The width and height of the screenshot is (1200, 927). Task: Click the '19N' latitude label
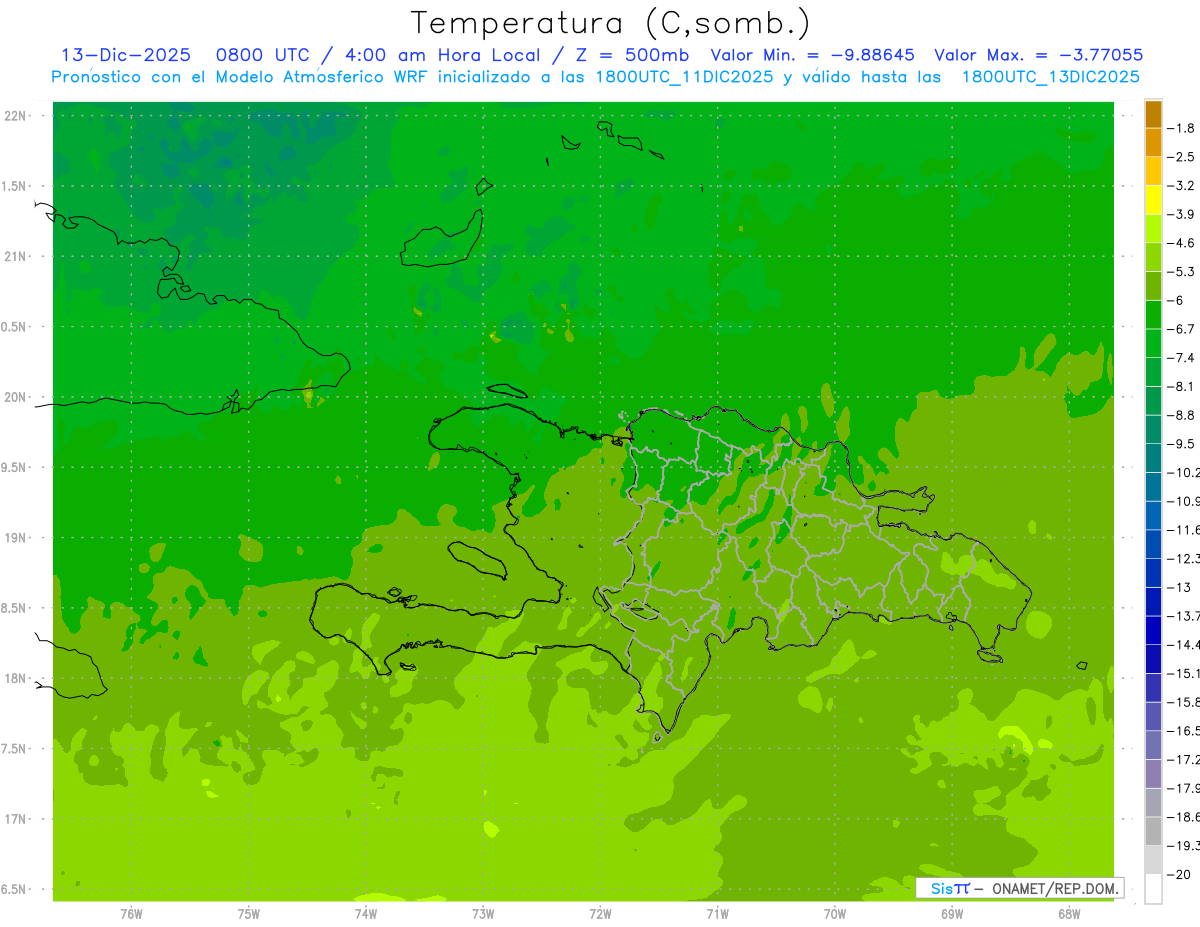(15, 538)
